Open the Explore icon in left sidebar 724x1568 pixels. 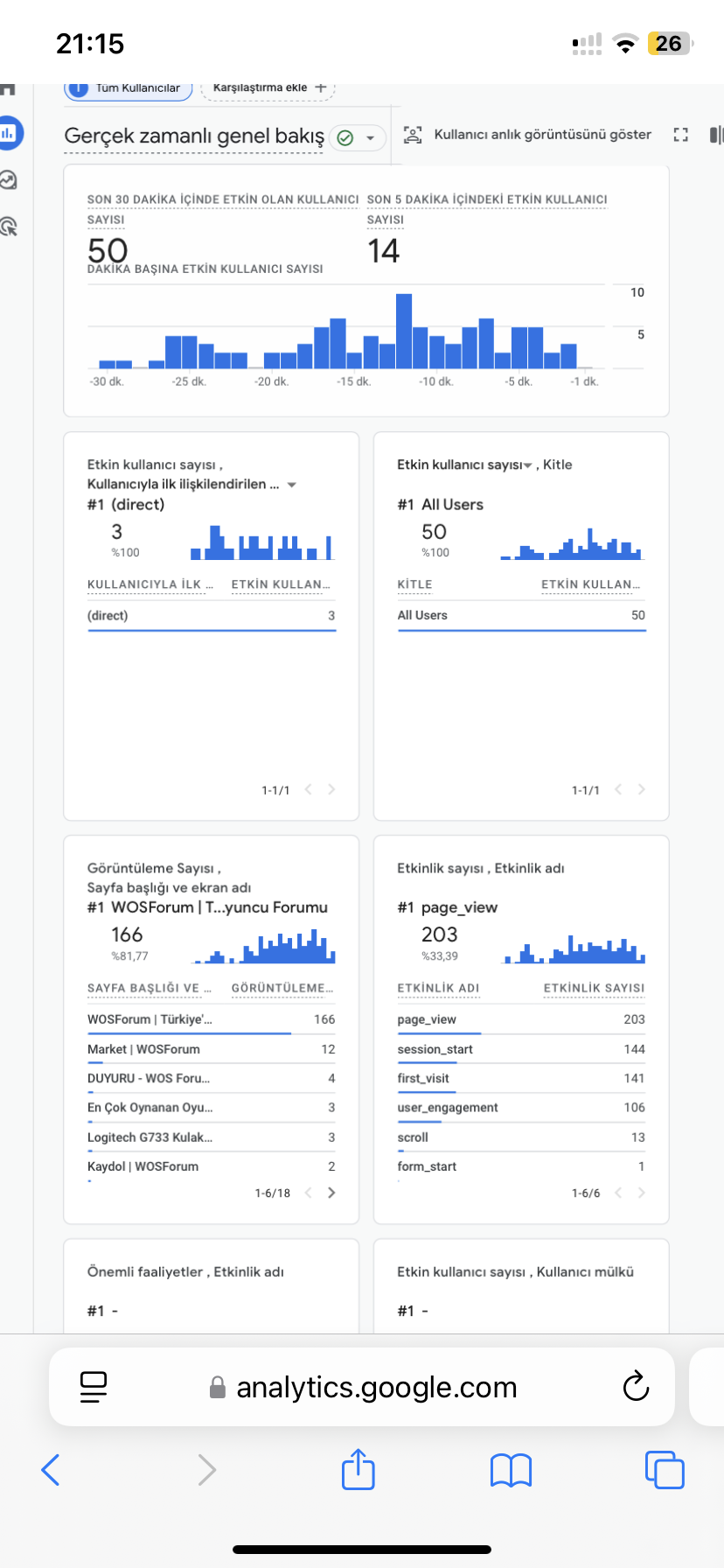pos(8,180)
